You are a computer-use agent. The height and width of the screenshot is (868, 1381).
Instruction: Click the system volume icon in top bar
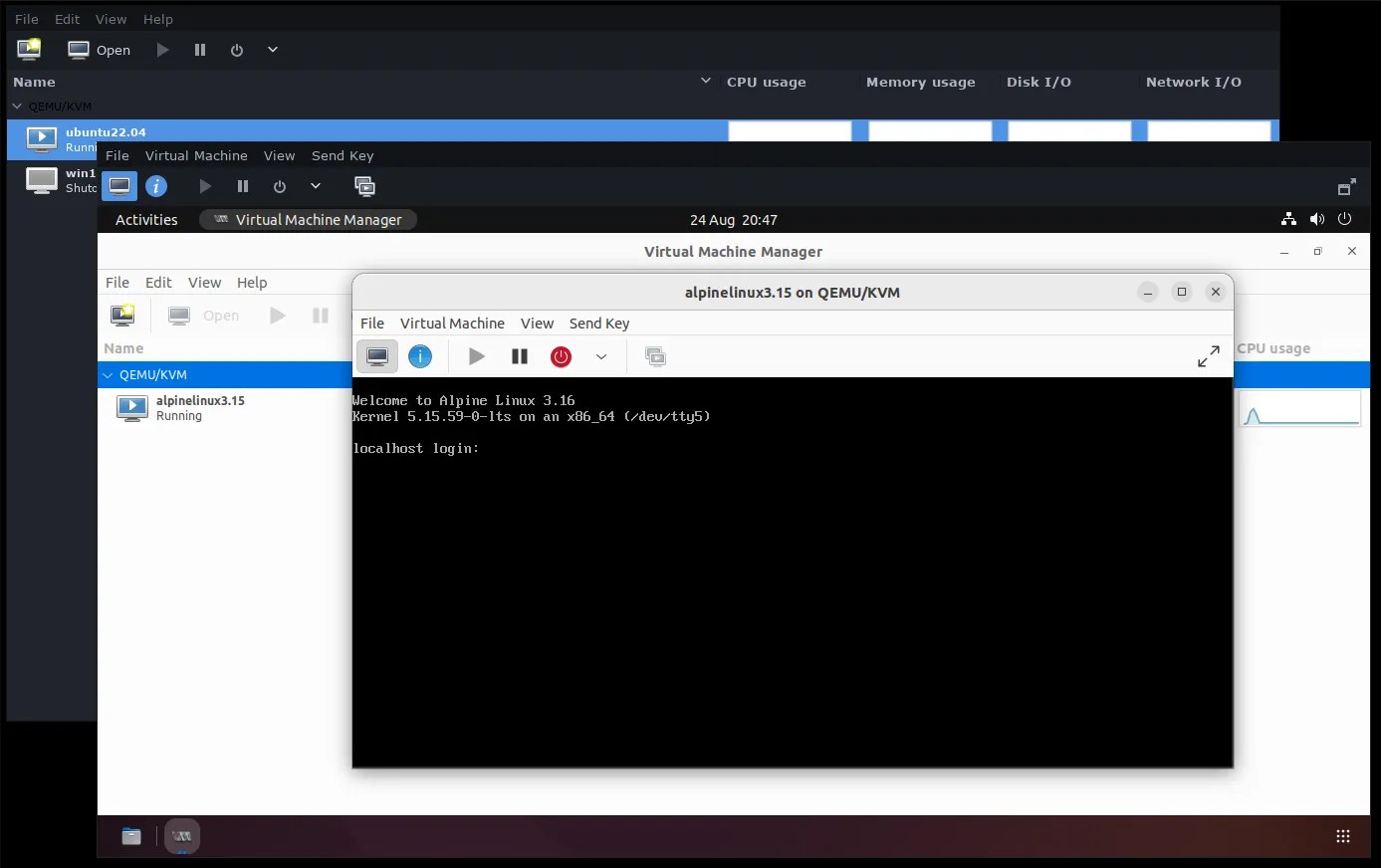click(x=1316, y=219)
